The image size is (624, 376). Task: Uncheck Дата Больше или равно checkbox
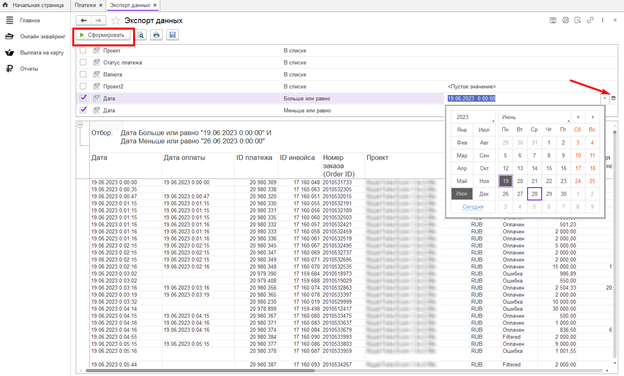point(83,98)
